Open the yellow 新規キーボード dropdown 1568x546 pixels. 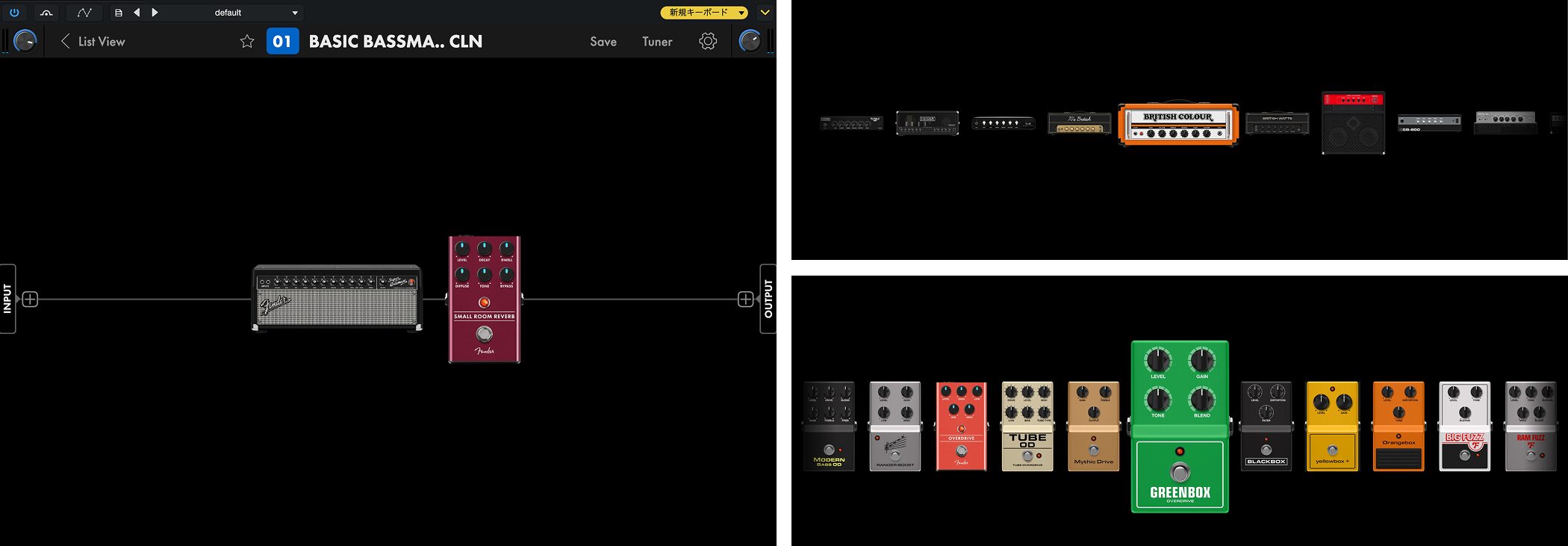(703, 12)
